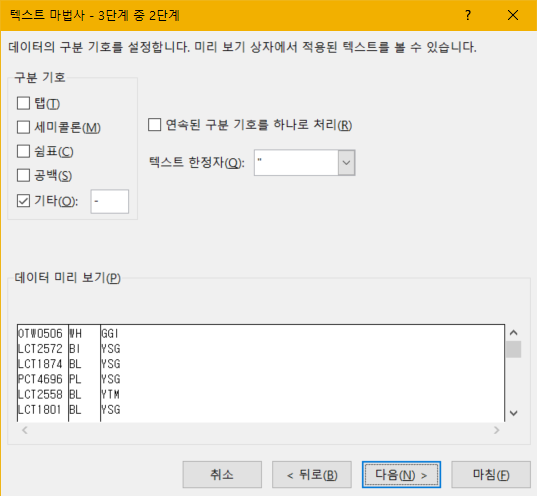
Task: Enable the 공백(S) space delimiter
Action: (x=23, y=175)
